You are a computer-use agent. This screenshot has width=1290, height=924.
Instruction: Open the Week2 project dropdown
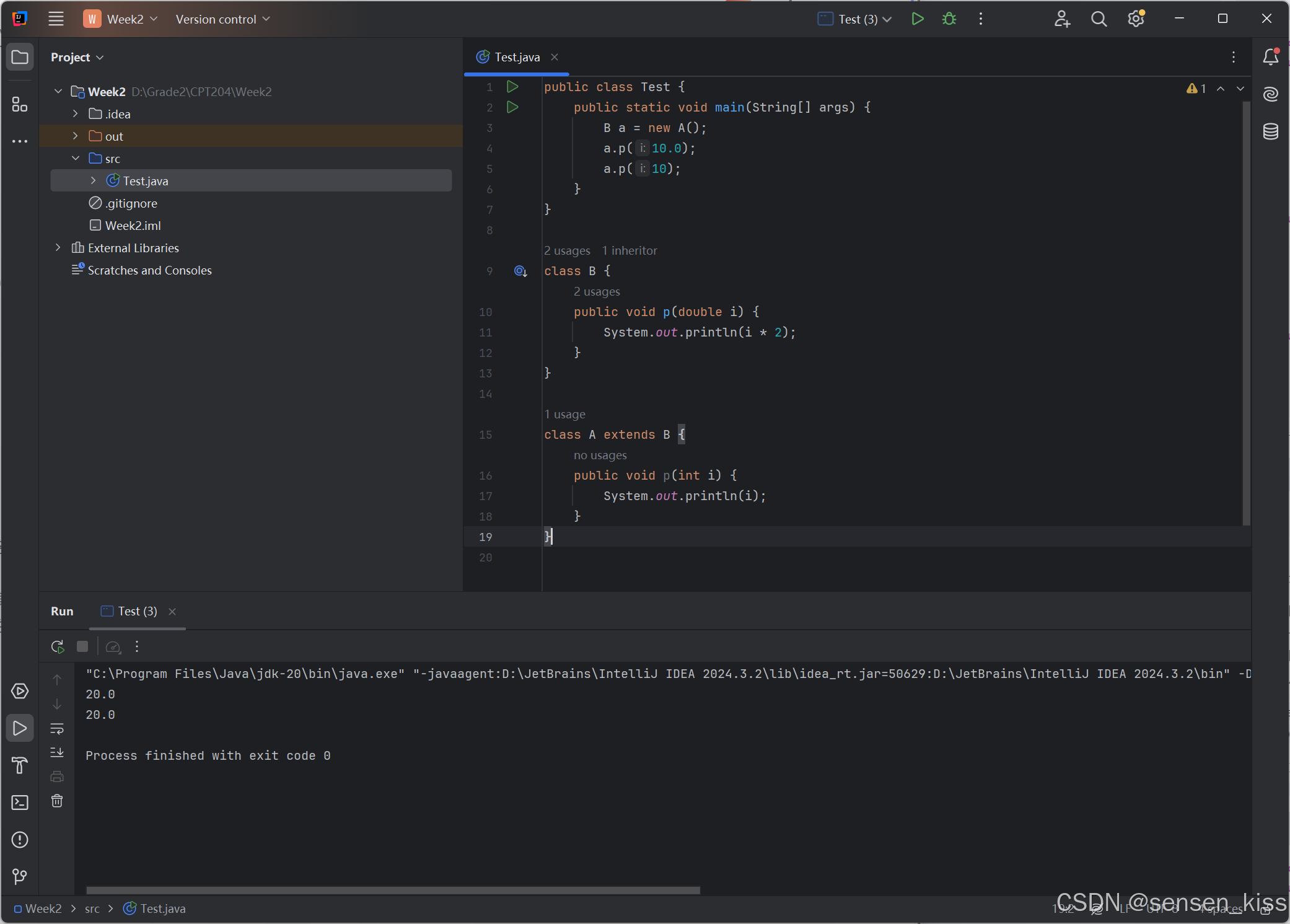click(x=121, y=19)
